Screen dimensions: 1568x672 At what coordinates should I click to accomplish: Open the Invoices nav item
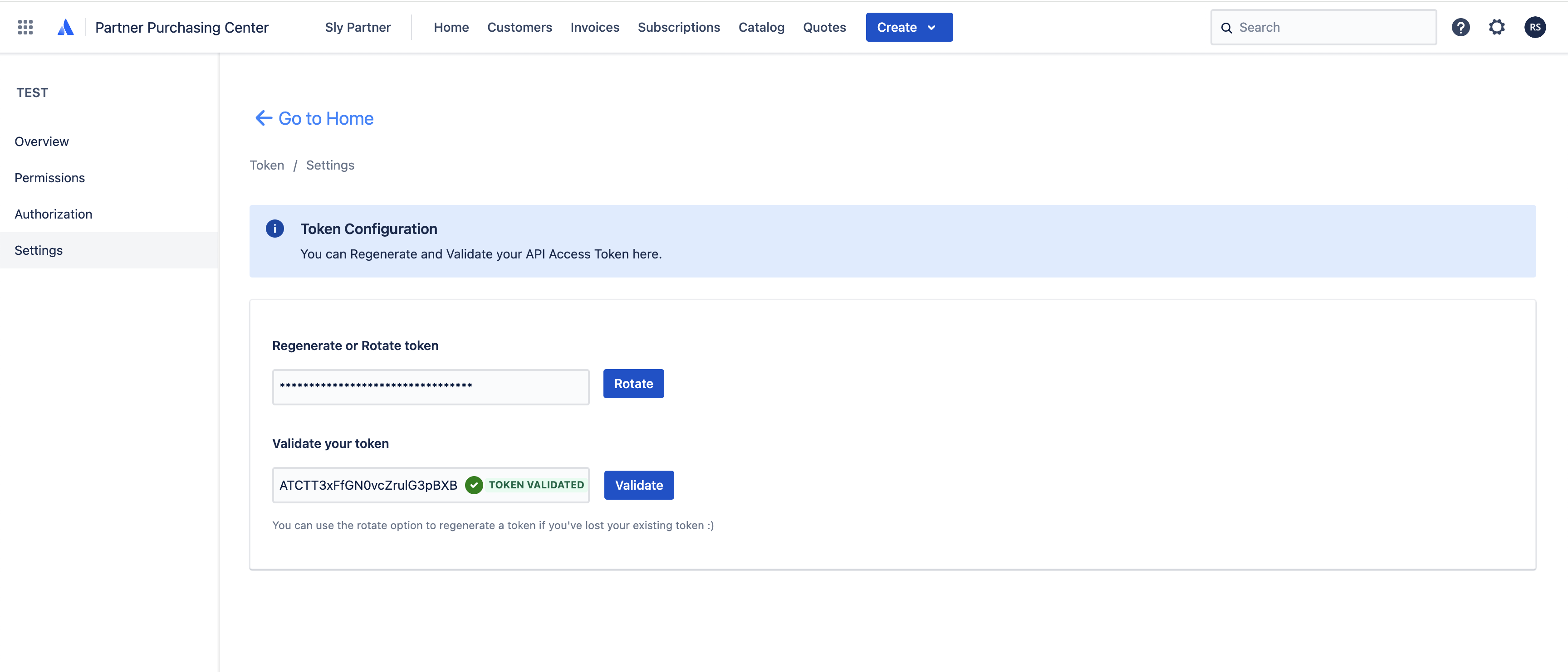[594, 27]
